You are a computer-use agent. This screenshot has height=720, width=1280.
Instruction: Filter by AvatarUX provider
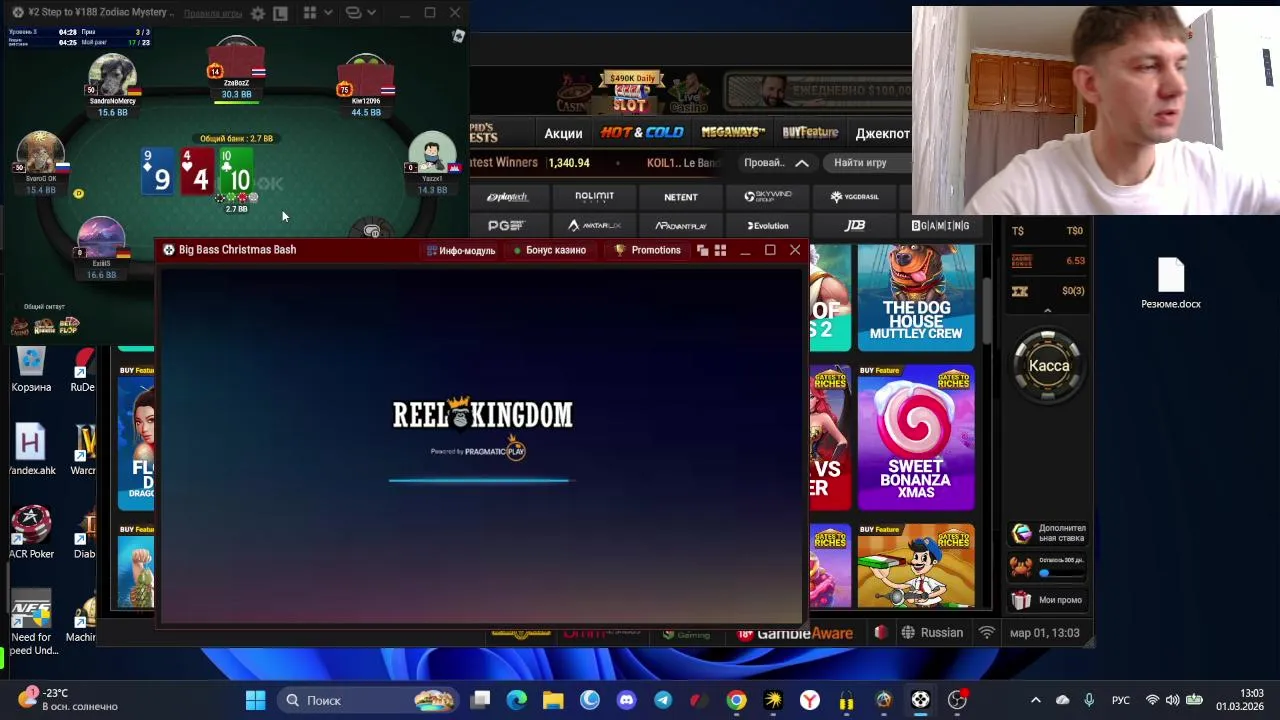point(594,226)
